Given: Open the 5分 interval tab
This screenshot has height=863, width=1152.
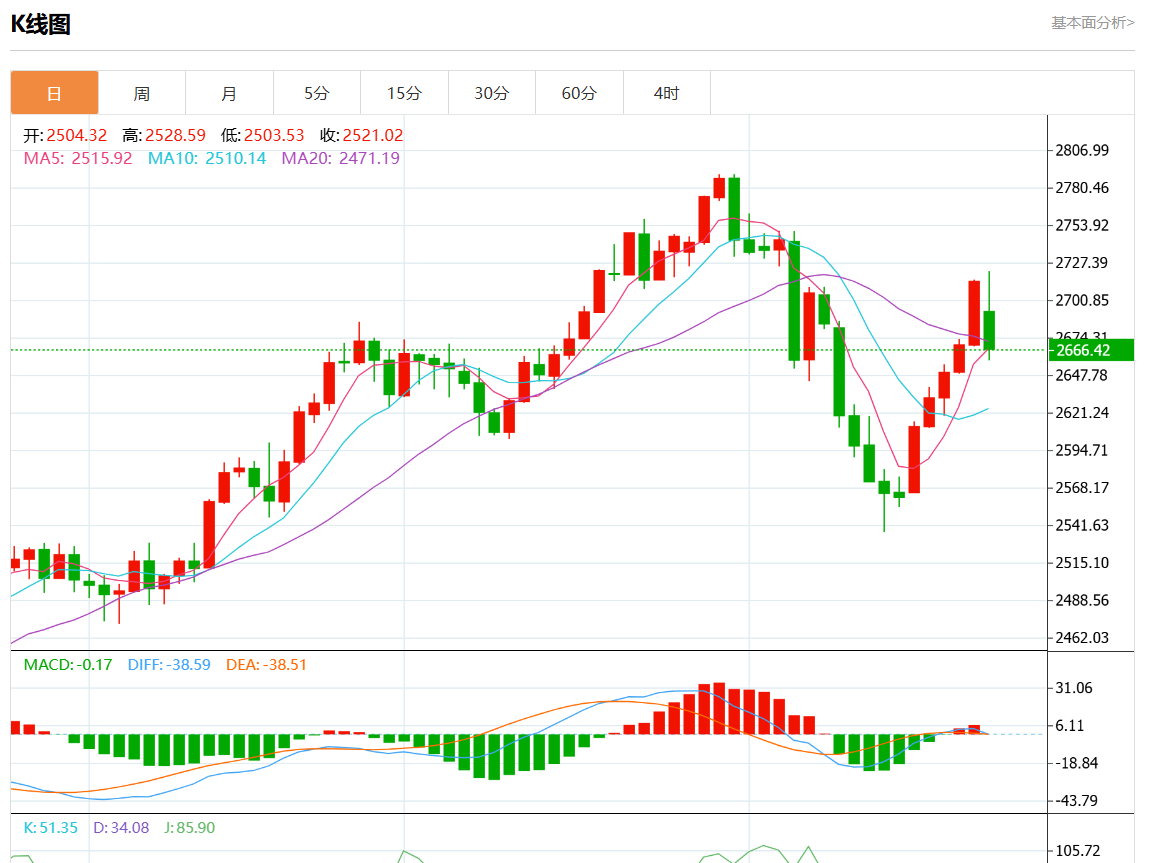Looking at the screenshot, I should coord(317,93).
